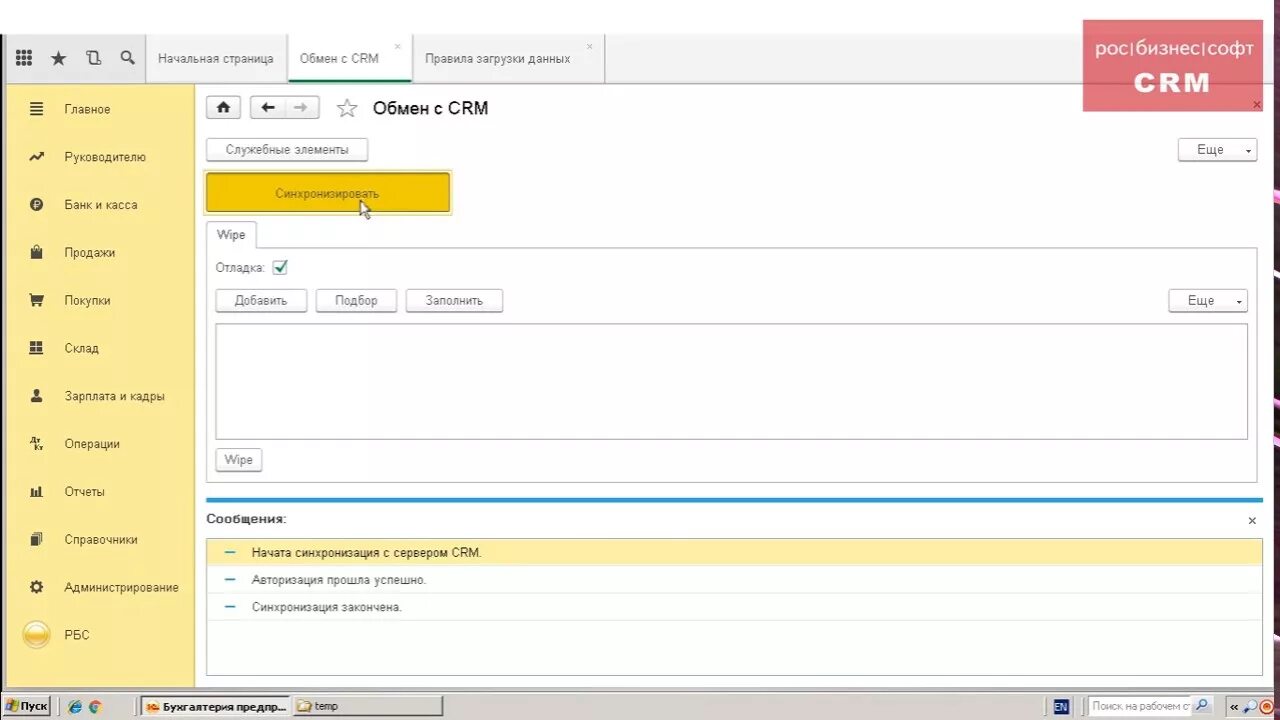The image size is (1280, 720).
Task: Open the sections menu grid icon
Action: tap(24, 58)
